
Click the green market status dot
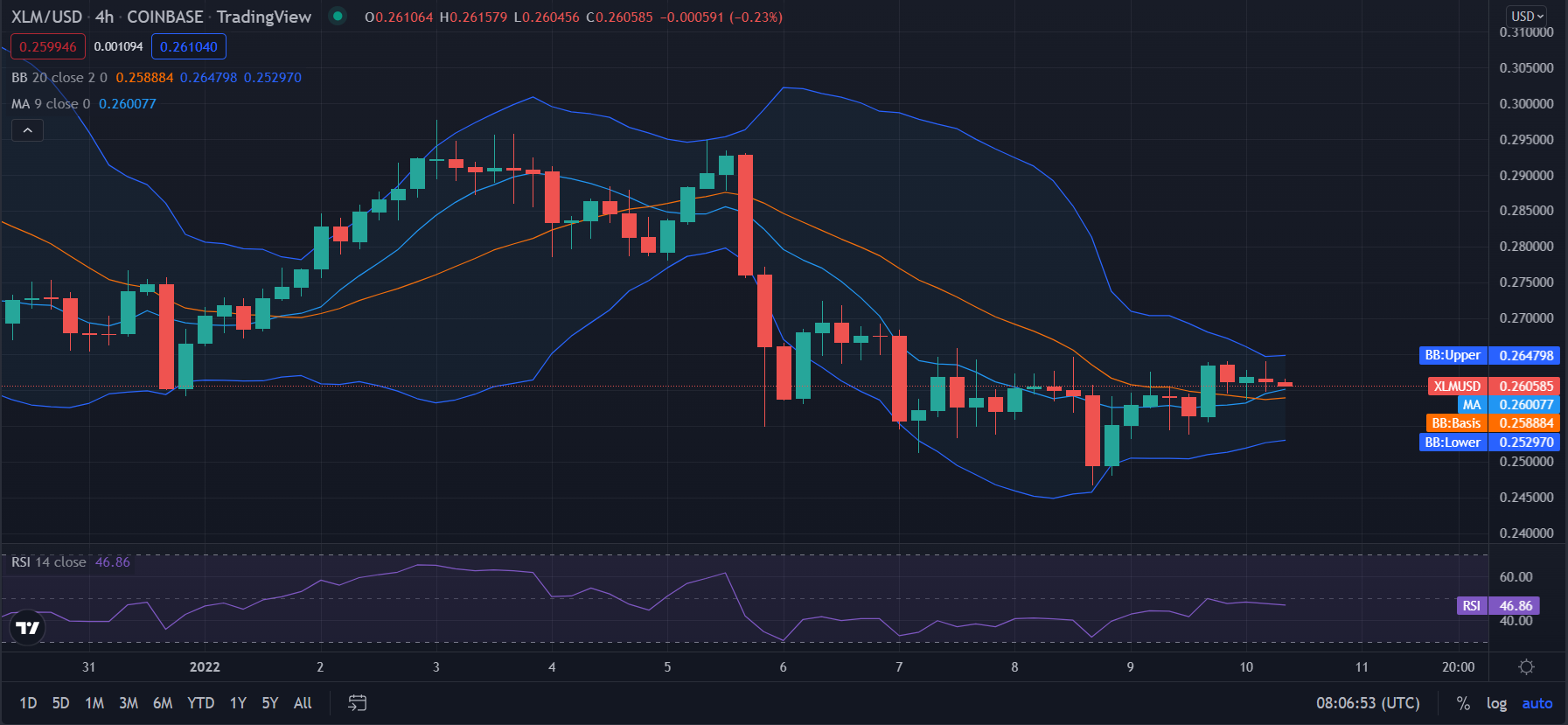(338, 16)
